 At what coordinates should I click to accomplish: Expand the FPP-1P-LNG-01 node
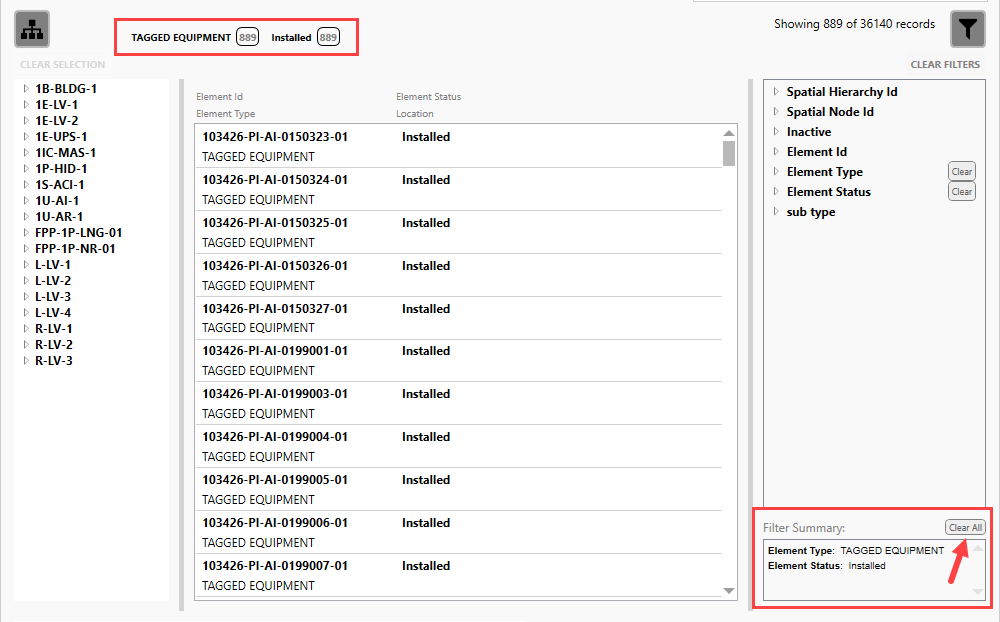click(26, 233)
